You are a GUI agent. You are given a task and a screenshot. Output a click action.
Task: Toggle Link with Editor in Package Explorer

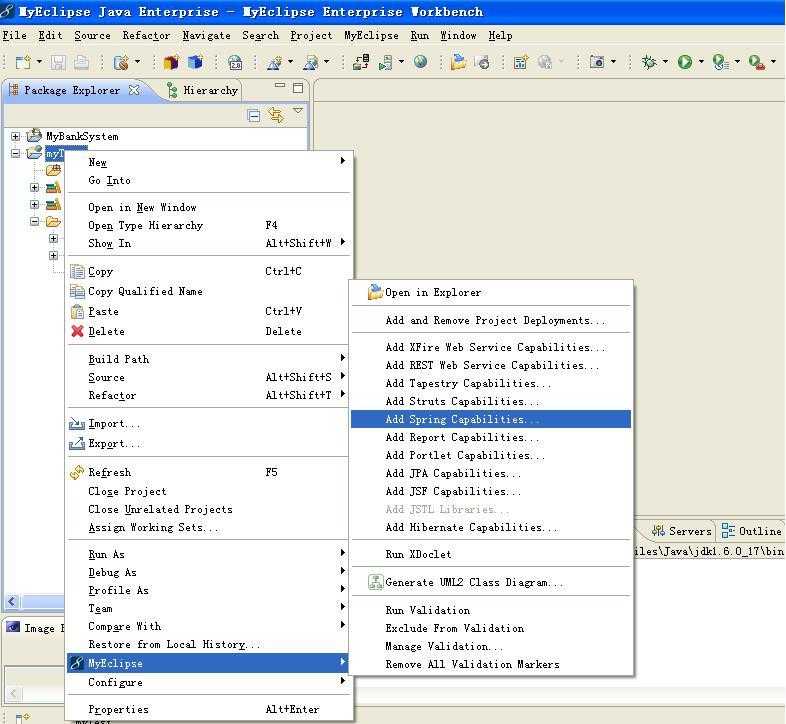pos(276,115)
